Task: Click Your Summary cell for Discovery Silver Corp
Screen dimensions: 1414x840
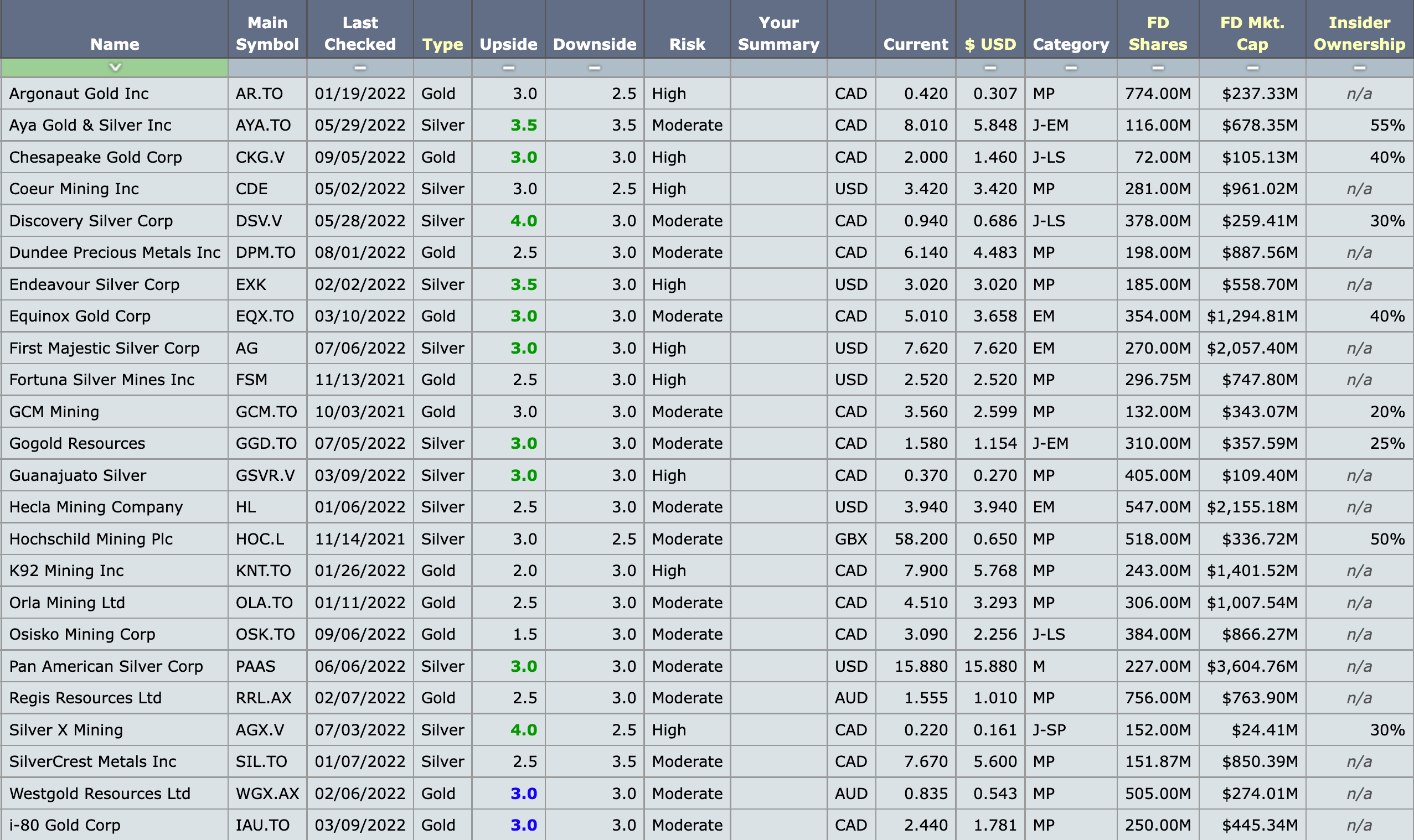Action: 778,221
